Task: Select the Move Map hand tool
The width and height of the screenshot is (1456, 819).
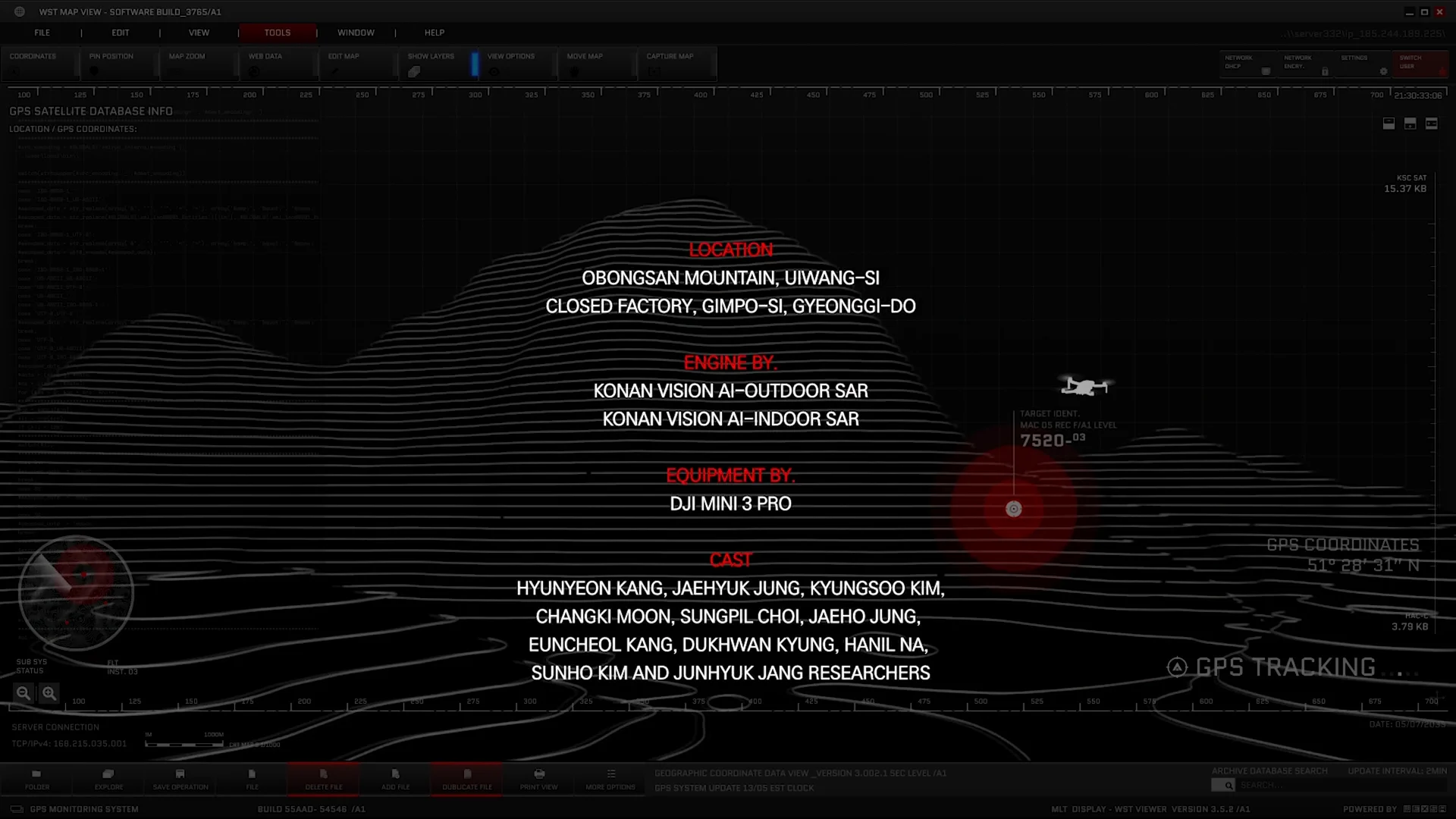Action: click(x=598, y=64)
